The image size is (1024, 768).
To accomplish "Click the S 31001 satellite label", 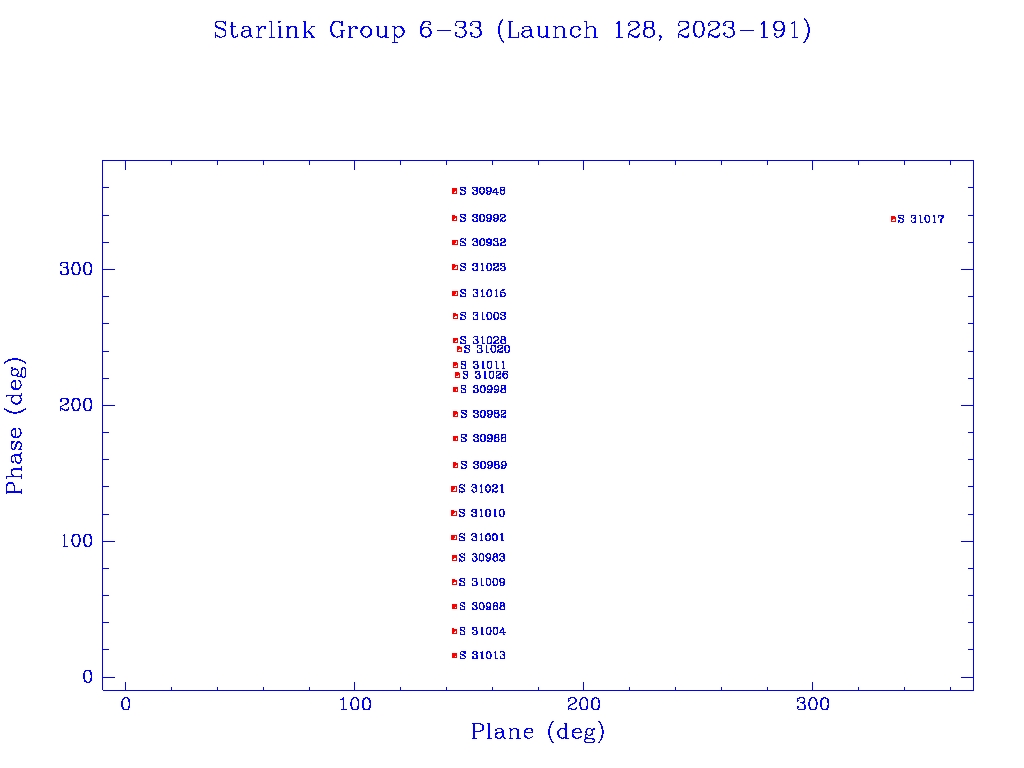I will click(x=481, y=537).
